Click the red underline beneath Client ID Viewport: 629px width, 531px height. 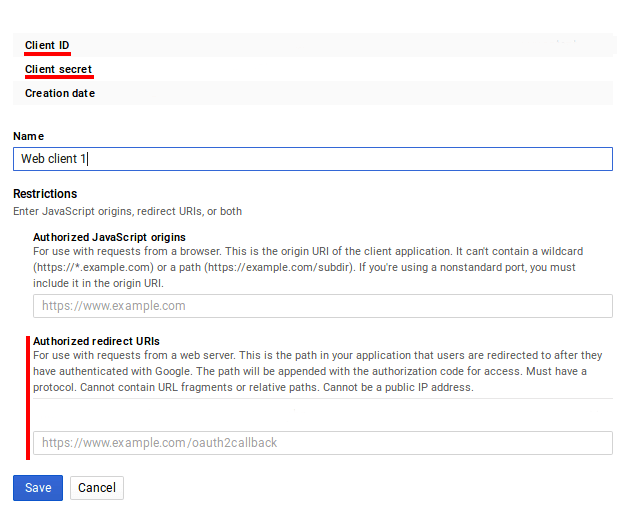point(47,54)
